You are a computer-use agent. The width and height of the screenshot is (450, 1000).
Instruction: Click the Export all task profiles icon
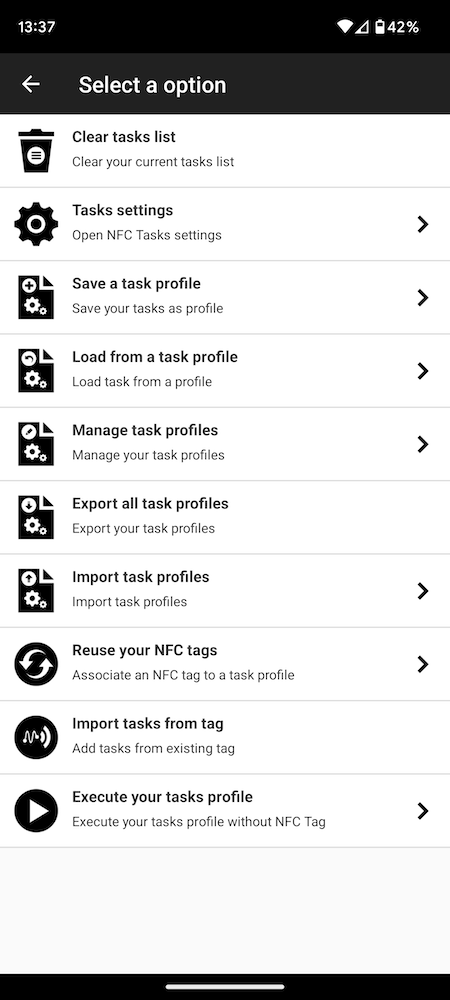36,517
